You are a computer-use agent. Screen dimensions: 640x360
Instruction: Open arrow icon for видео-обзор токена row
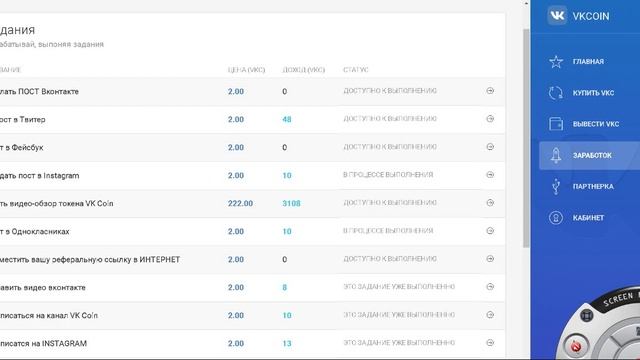pyautogui.click(x=490, y=203)
